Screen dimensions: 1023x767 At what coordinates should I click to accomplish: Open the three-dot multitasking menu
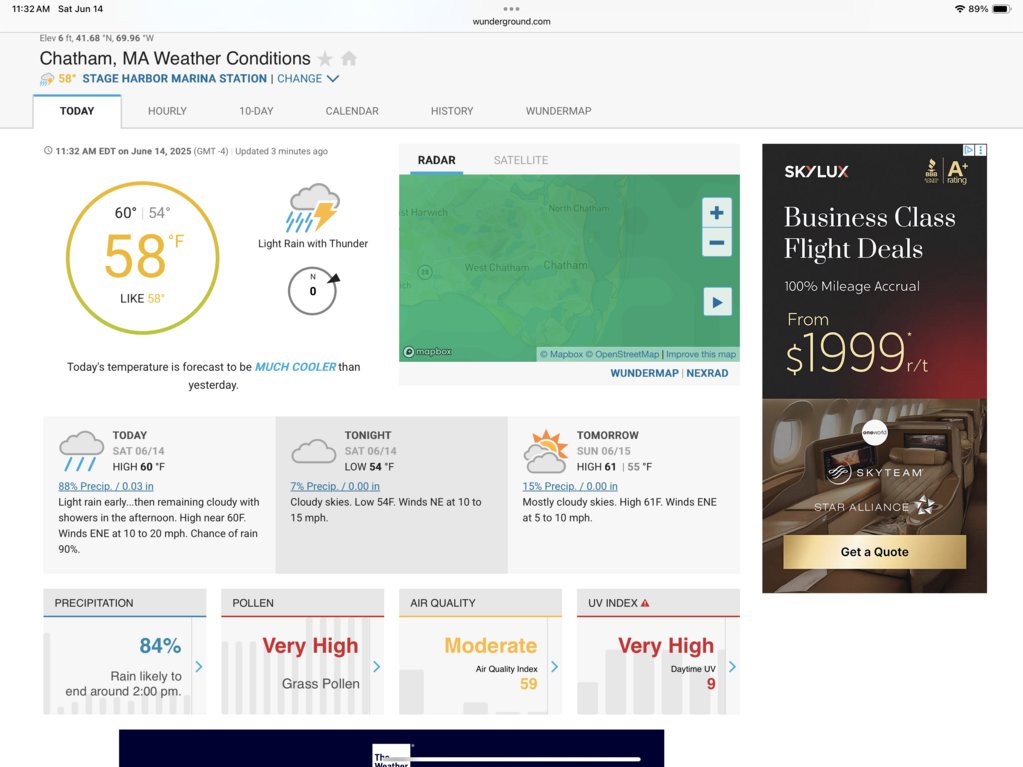coord(512,9)
